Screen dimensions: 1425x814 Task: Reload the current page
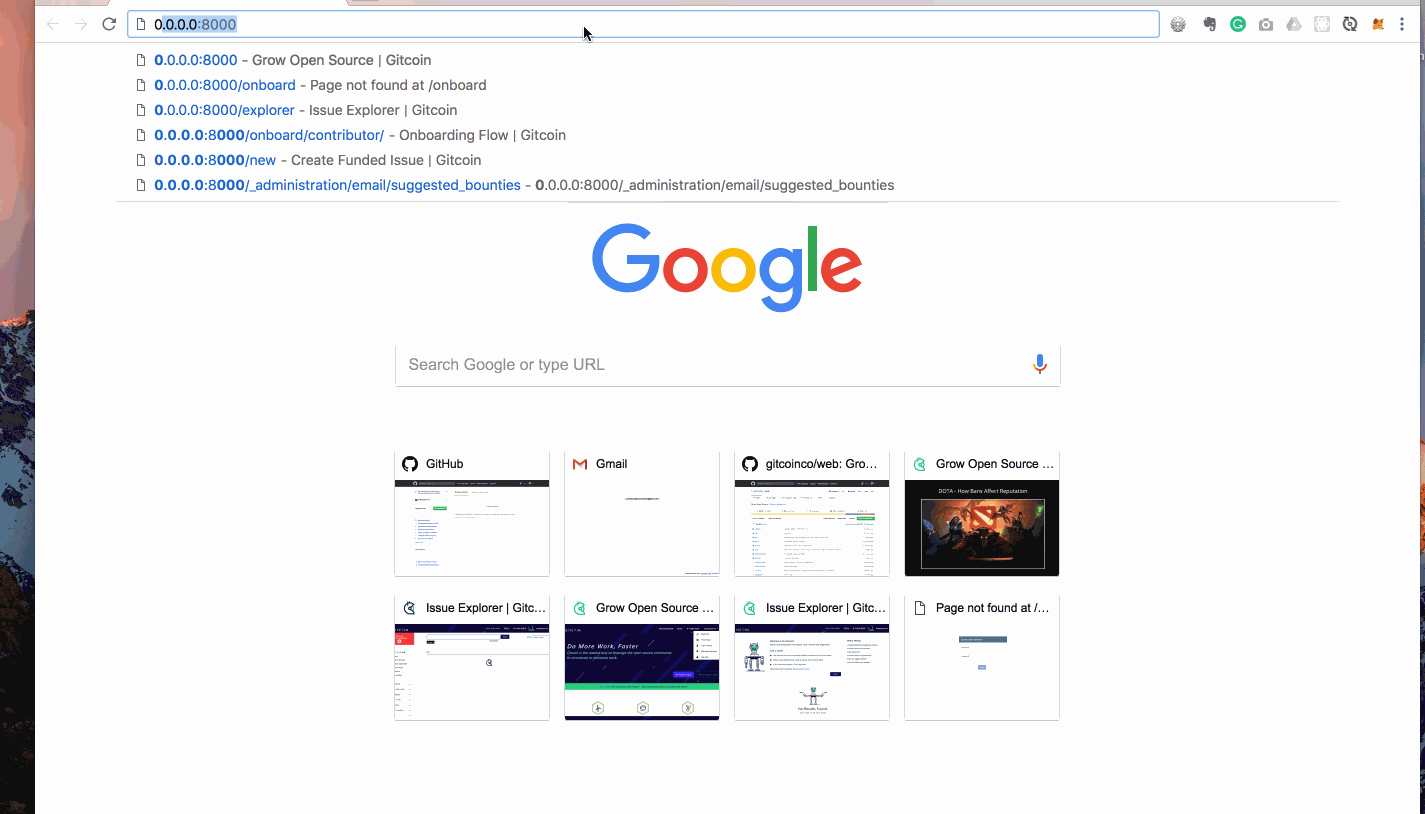tap(110, 24)
